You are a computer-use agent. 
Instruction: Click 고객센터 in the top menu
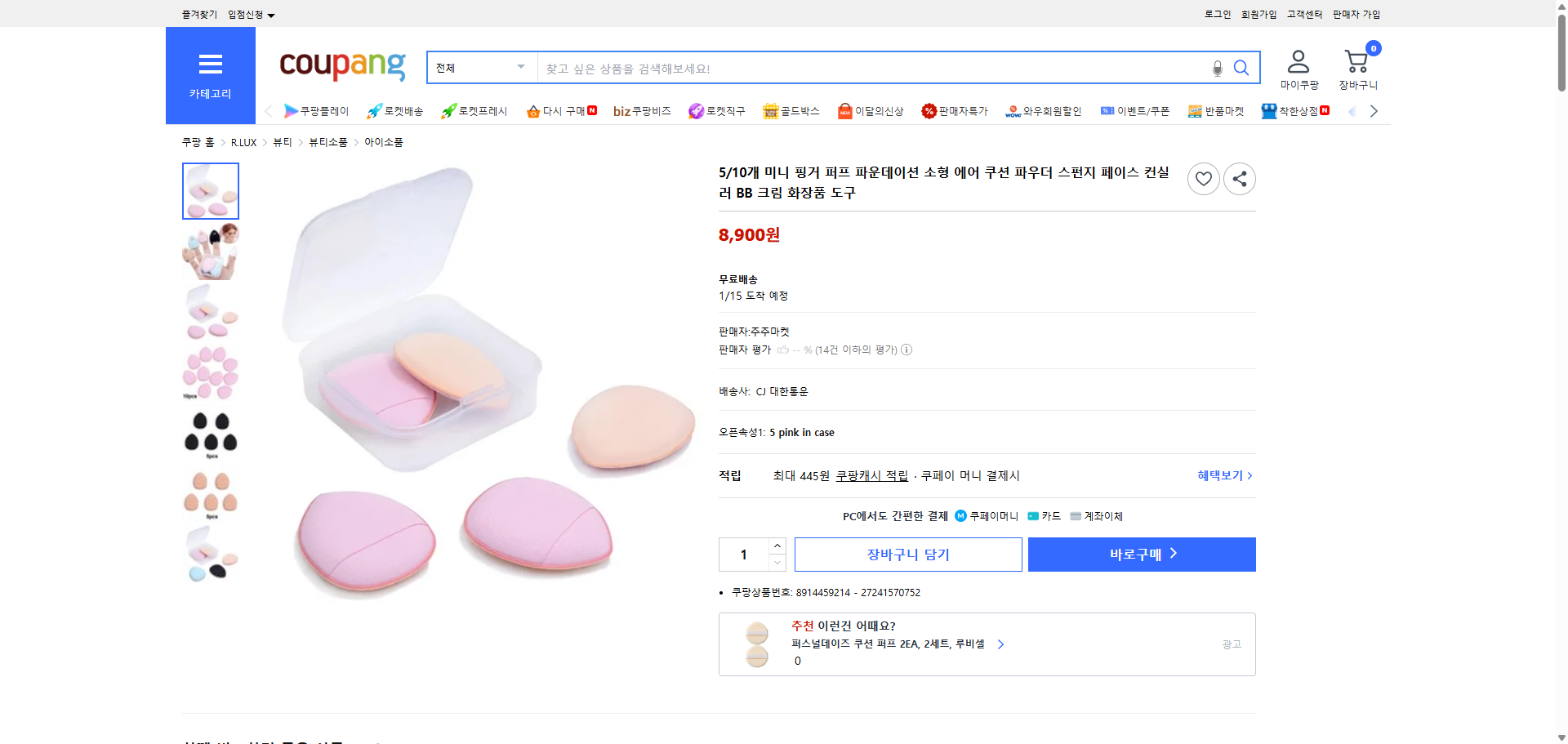1303,14
